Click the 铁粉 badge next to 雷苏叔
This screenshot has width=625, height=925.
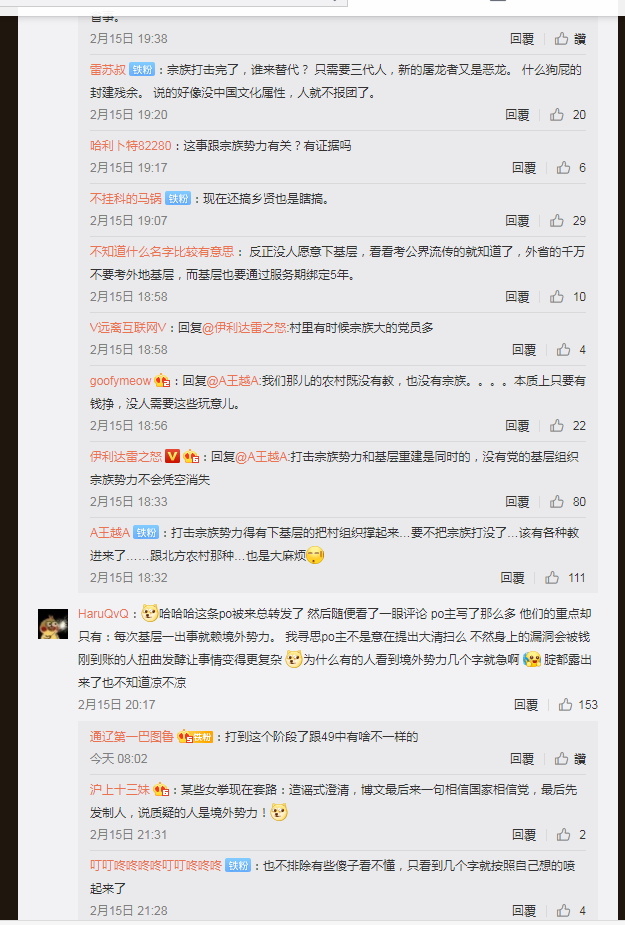coord(142,70)
